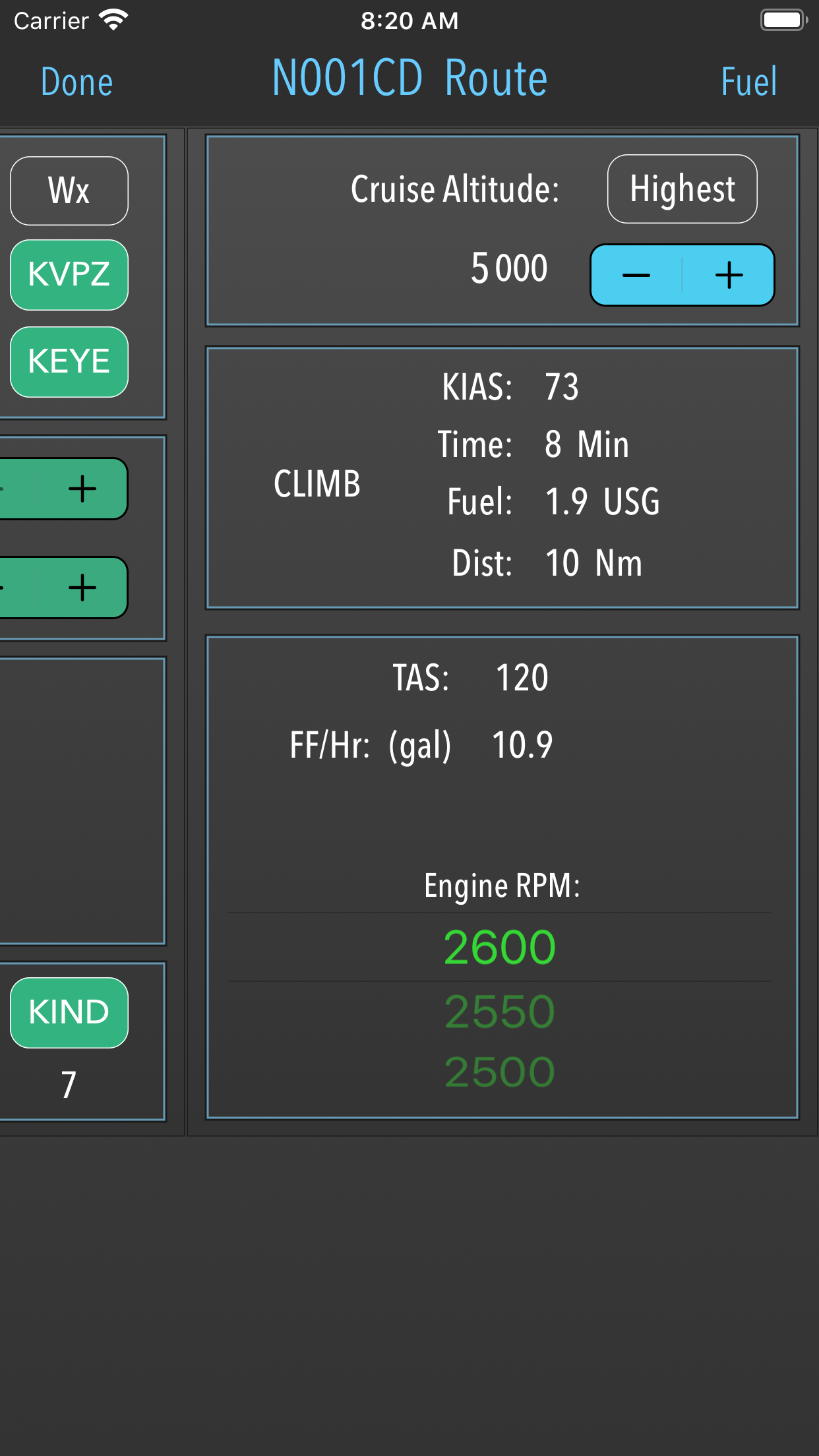This screenshot has width=819, height=1456.
Task: Tap the 5000 cruise altitude value
Action: [x=508, y=268]
